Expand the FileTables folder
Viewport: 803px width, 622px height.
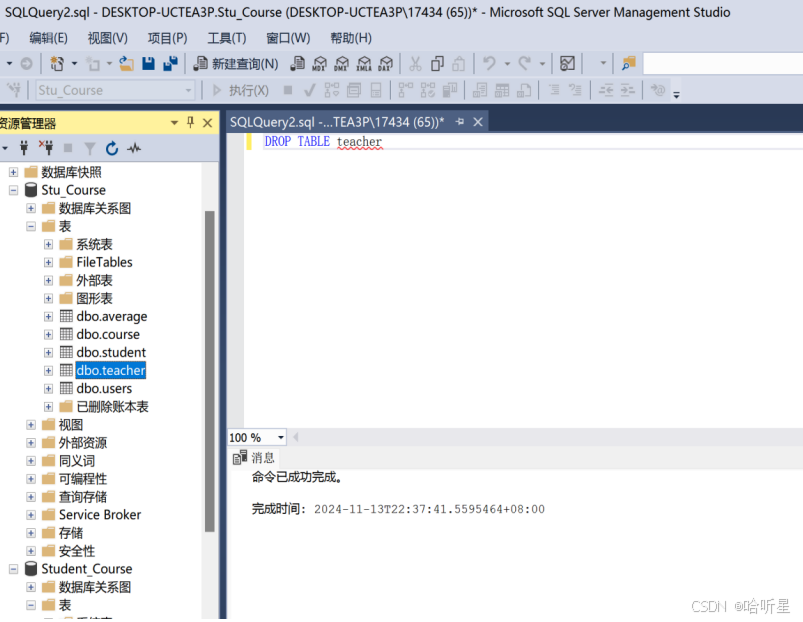coord(48,263)
